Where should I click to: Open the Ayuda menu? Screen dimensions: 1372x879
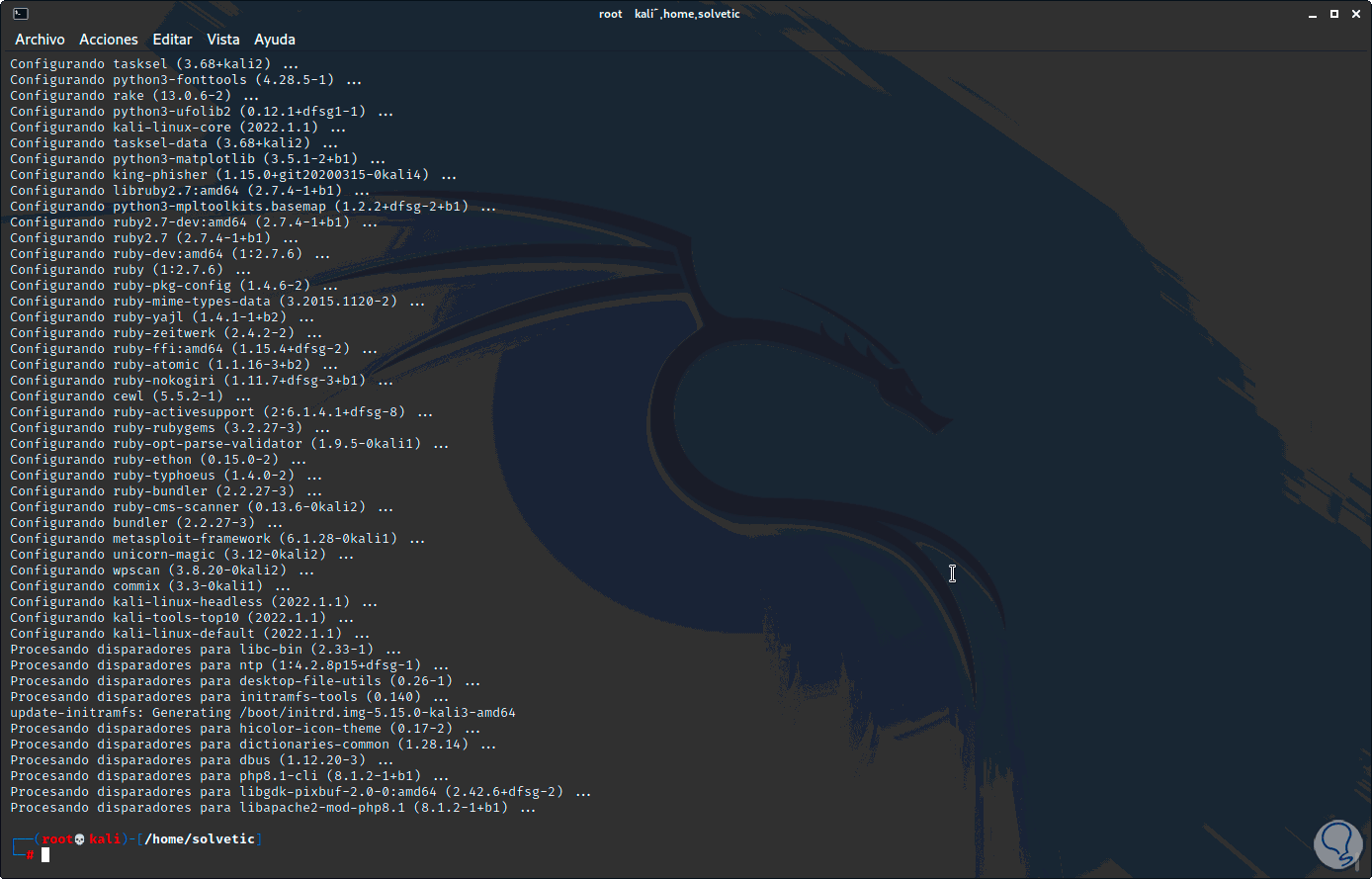coord(275,40)
